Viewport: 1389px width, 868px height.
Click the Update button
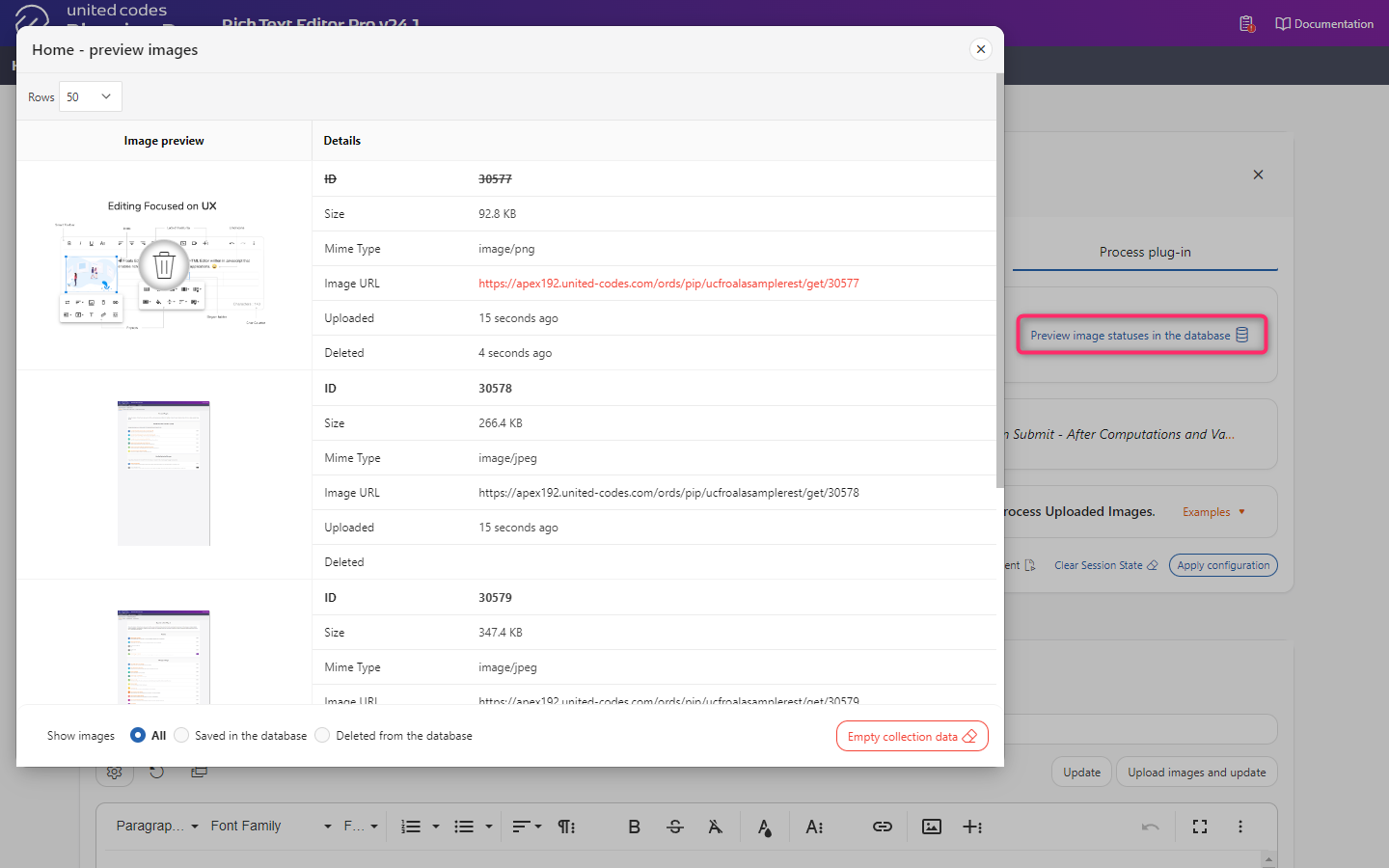1081,773
